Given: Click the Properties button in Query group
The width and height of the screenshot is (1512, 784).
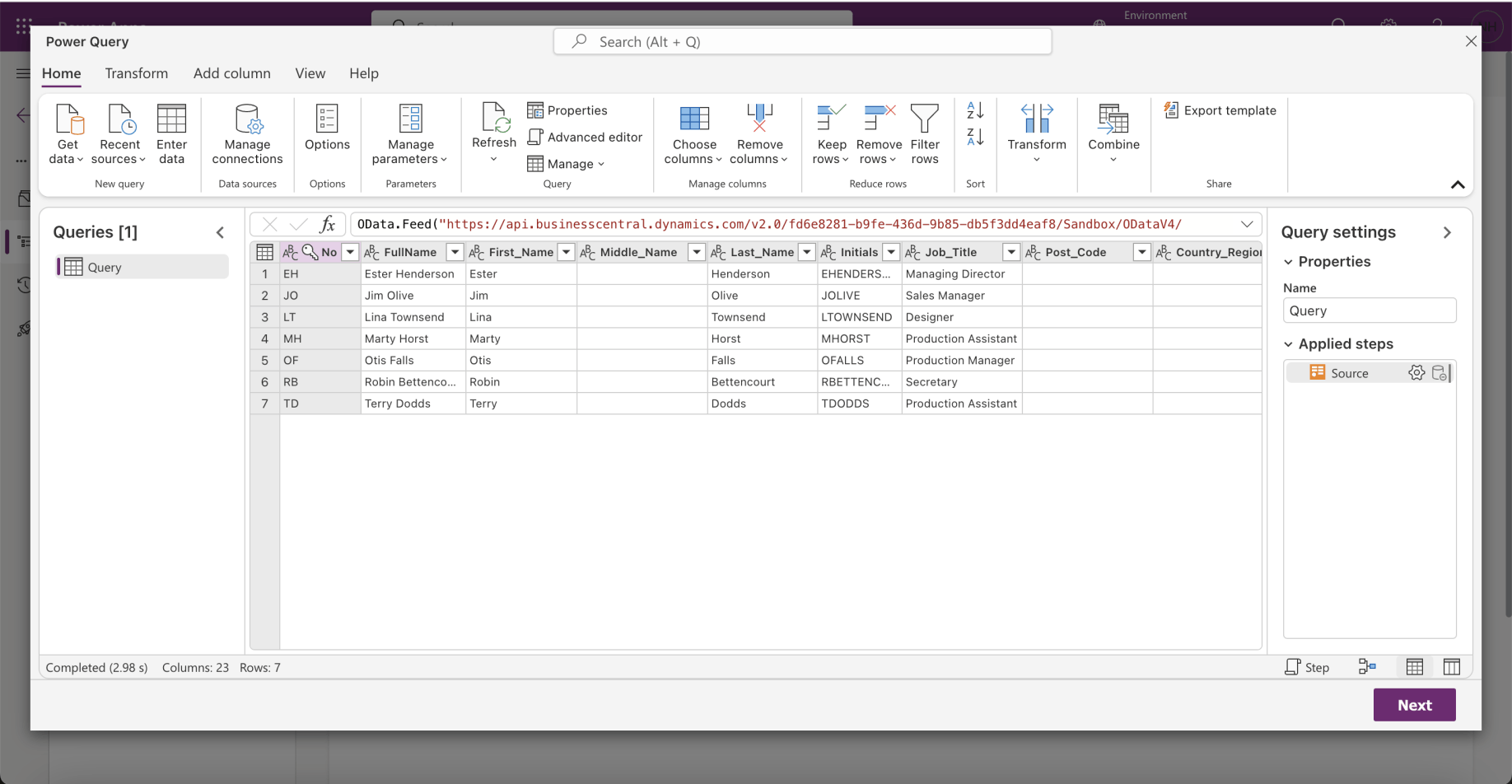Looking at the screenshot, I should 567,110.
